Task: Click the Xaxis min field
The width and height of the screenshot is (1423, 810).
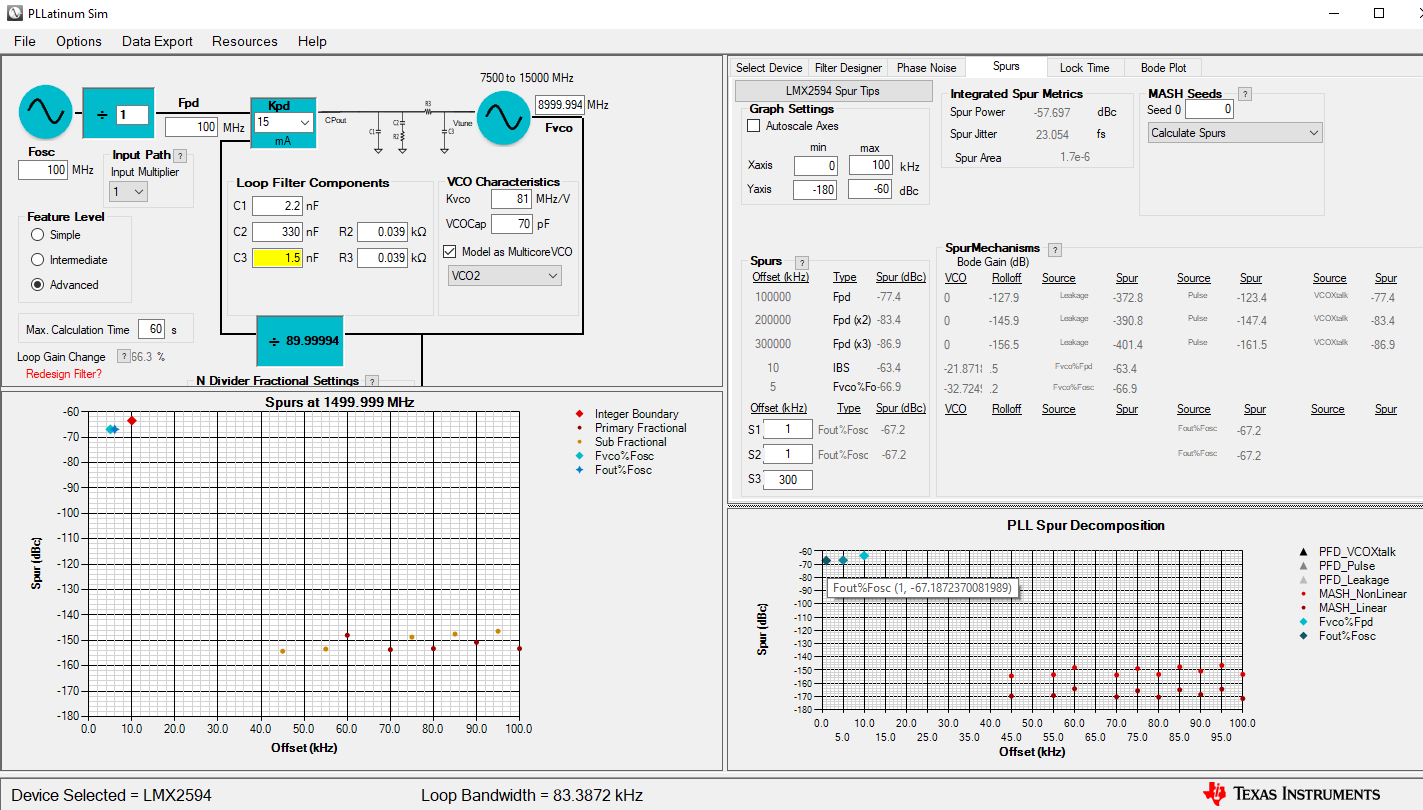Action: click(815, 165)
